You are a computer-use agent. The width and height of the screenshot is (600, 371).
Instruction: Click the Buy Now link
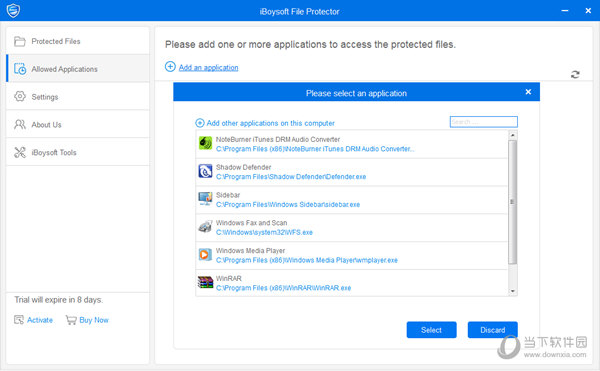(94, 320)
